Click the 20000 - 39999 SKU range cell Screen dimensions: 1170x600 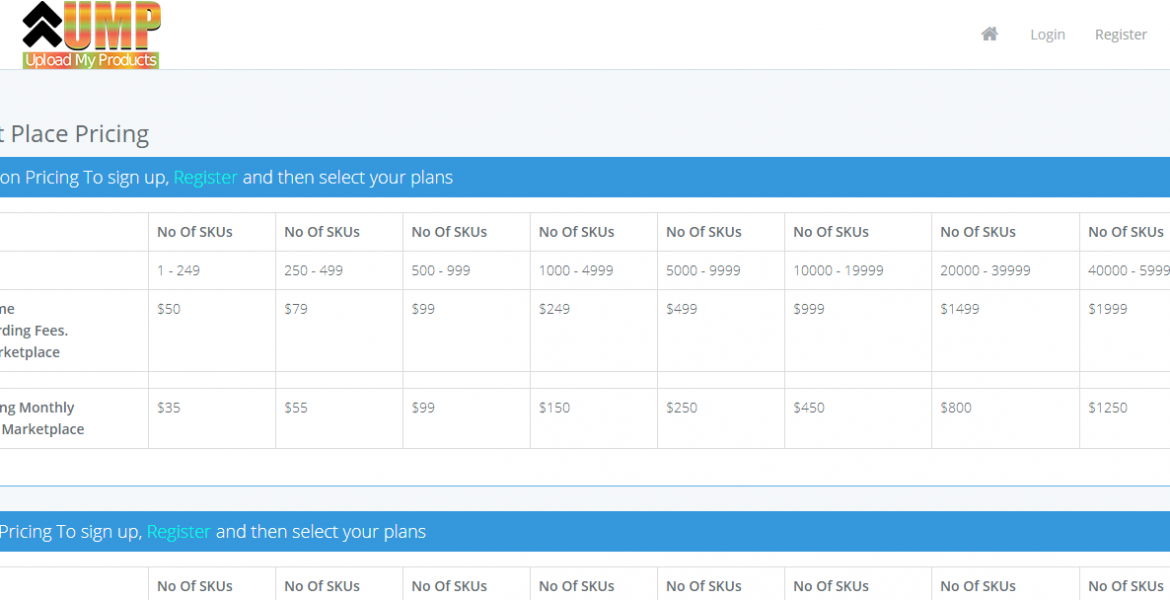pos(985,270)
